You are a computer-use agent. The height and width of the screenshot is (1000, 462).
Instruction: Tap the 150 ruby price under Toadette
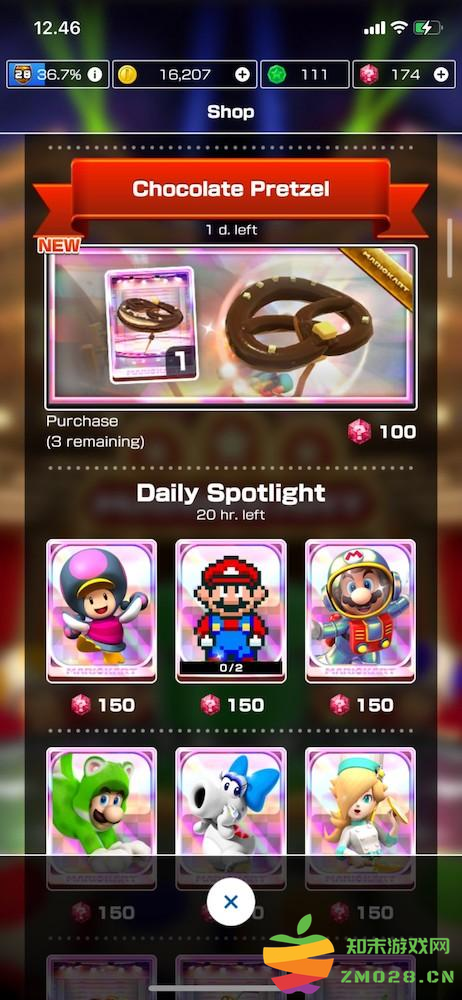point(102,705)
